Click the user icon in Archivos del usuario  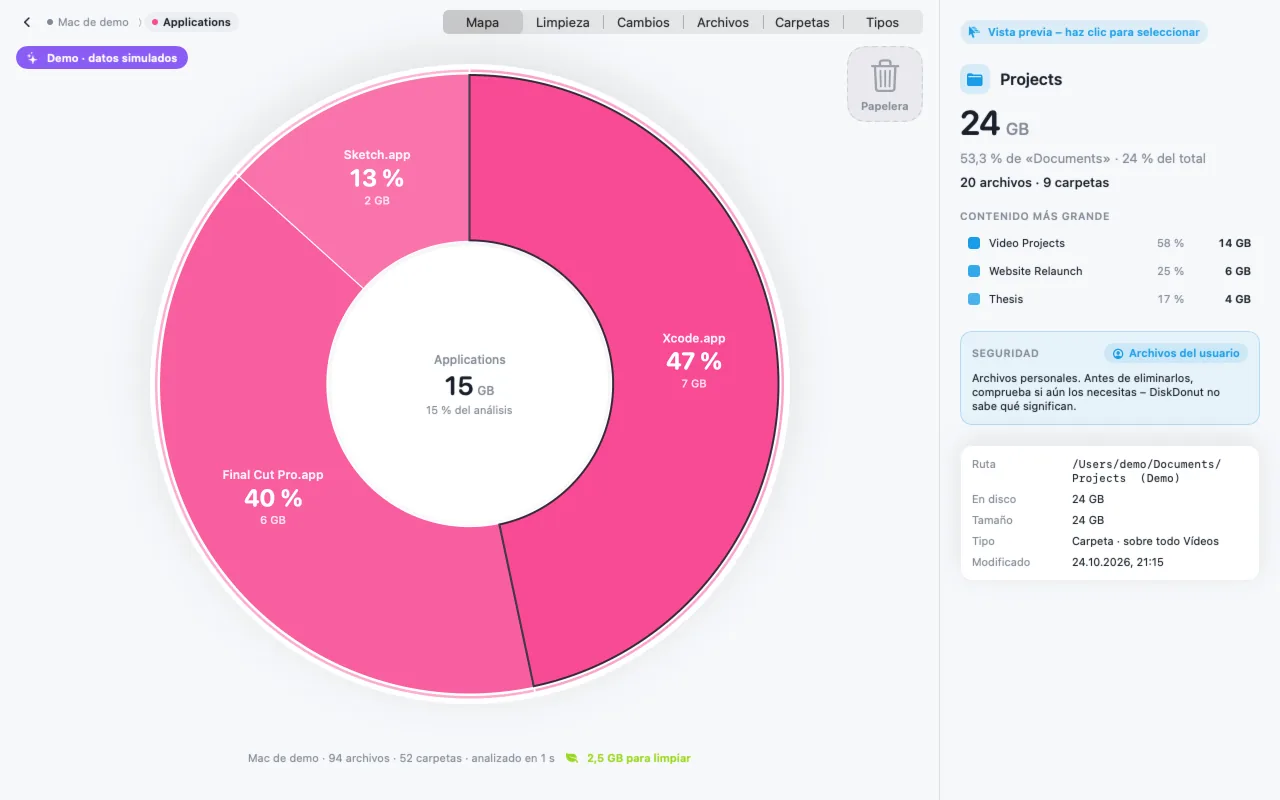(x=1118, y=353)
